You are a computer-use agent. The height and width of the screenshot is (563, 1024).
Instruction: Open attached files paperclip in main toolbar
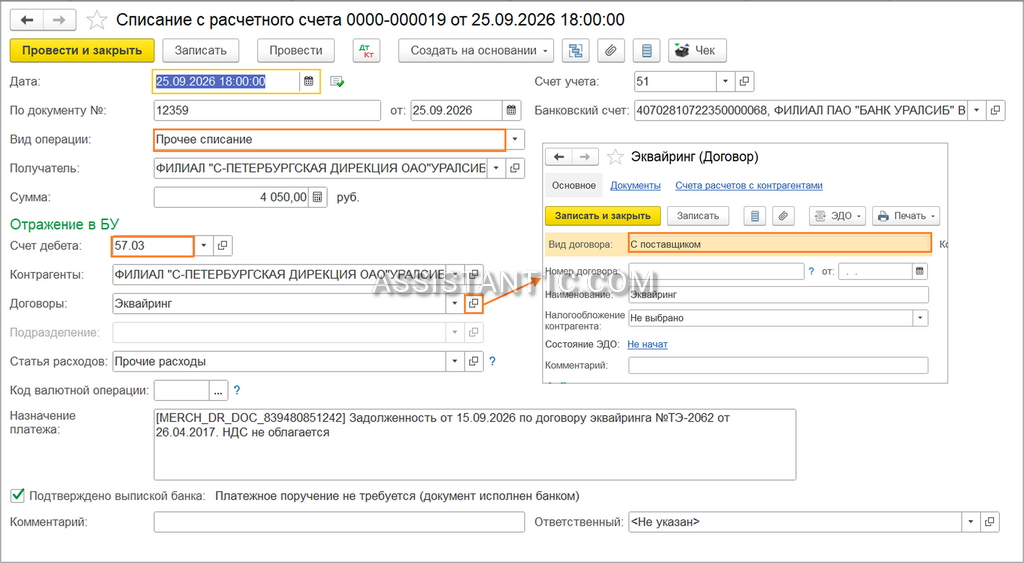point(611,50)
